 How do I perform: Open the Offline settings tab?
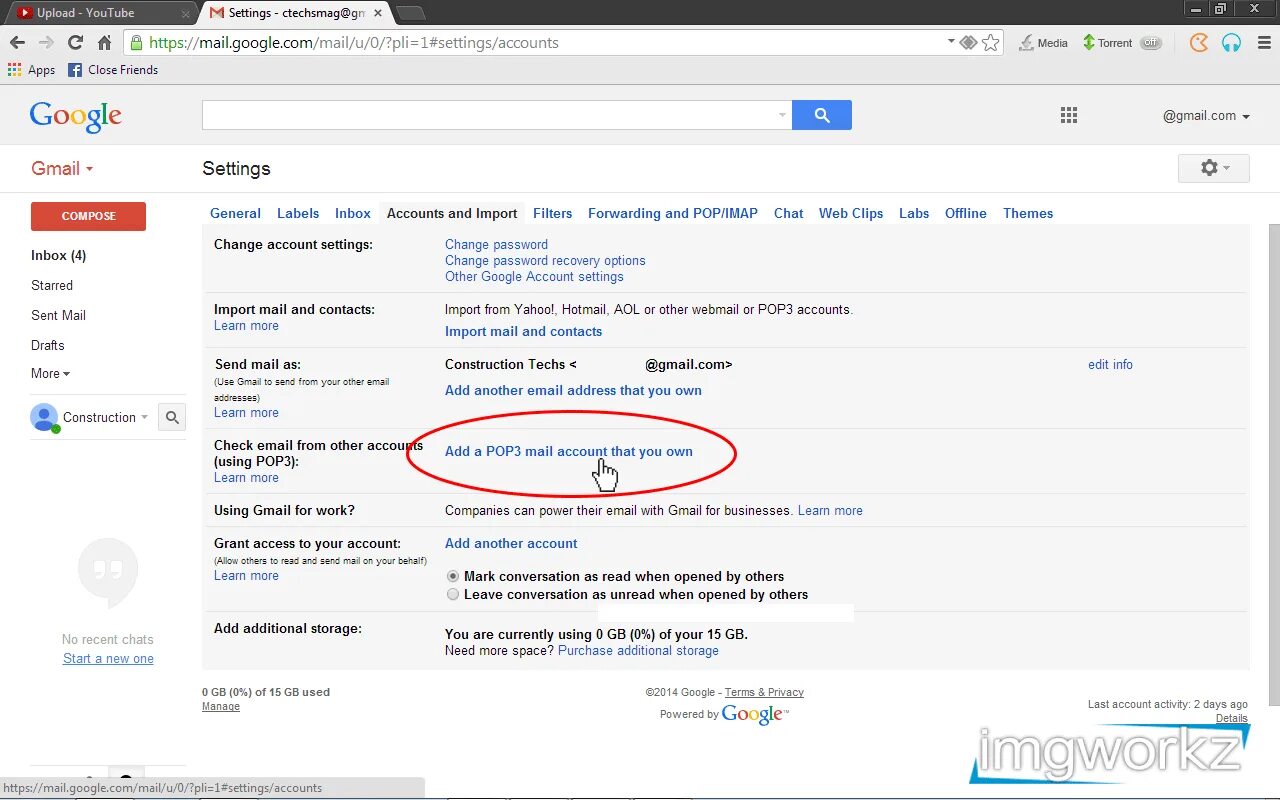966,214
